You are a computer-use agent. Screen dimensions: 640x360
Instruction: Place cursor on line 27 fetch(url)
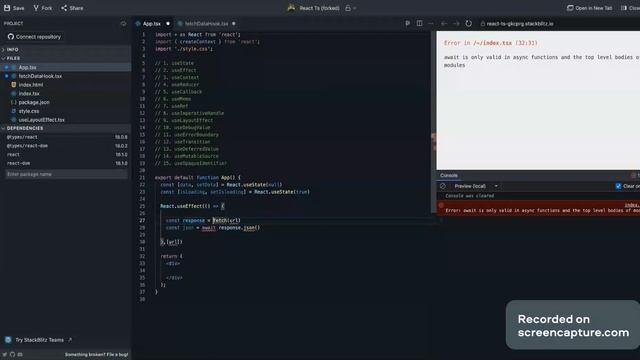coord(227,220)
